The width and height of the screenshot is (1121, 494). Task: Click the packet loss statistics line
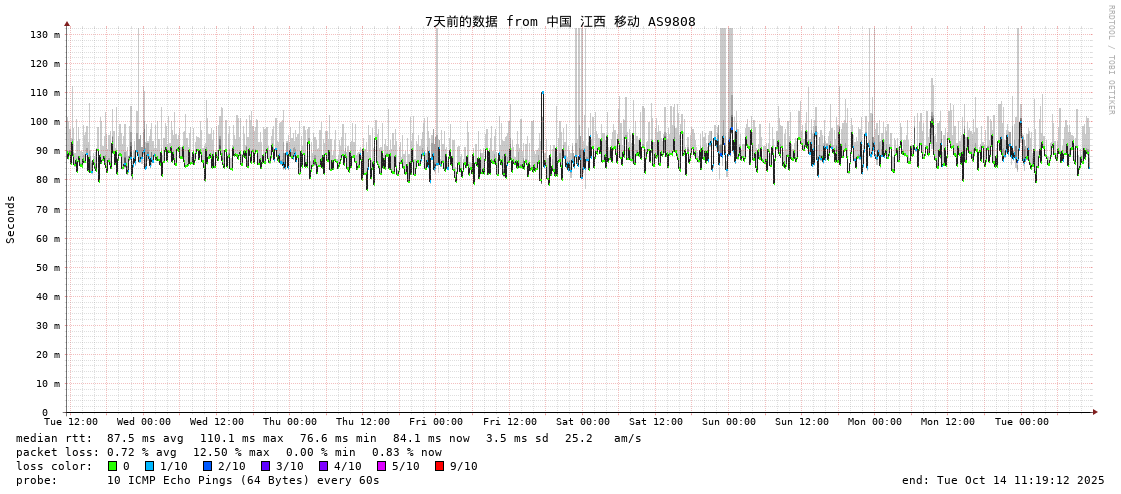coord(228,452)
